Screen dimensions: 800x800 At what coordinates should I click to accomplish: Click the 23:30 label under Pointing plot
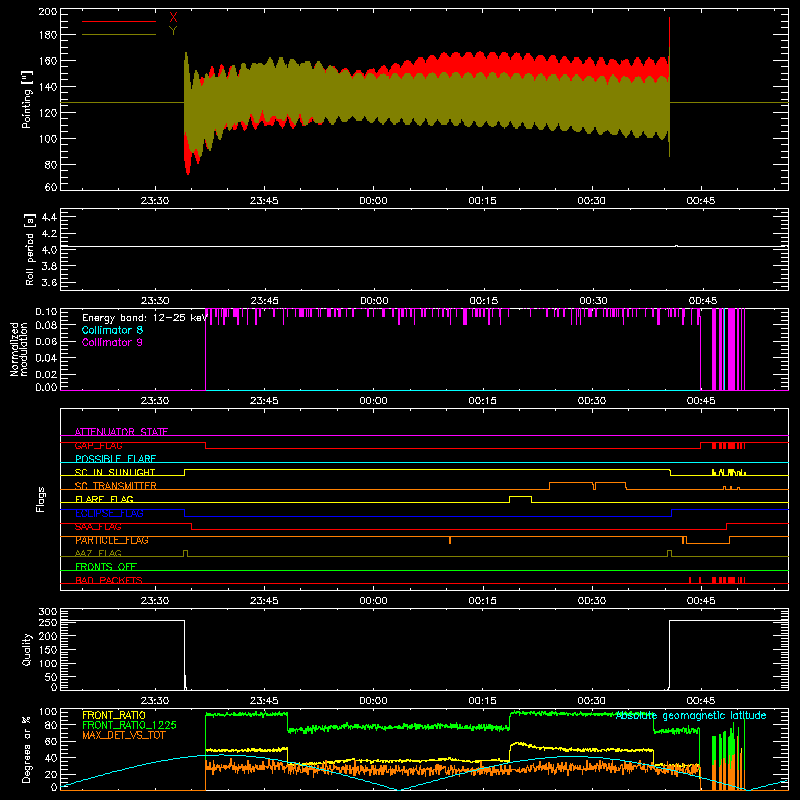(x=155, y=201)
